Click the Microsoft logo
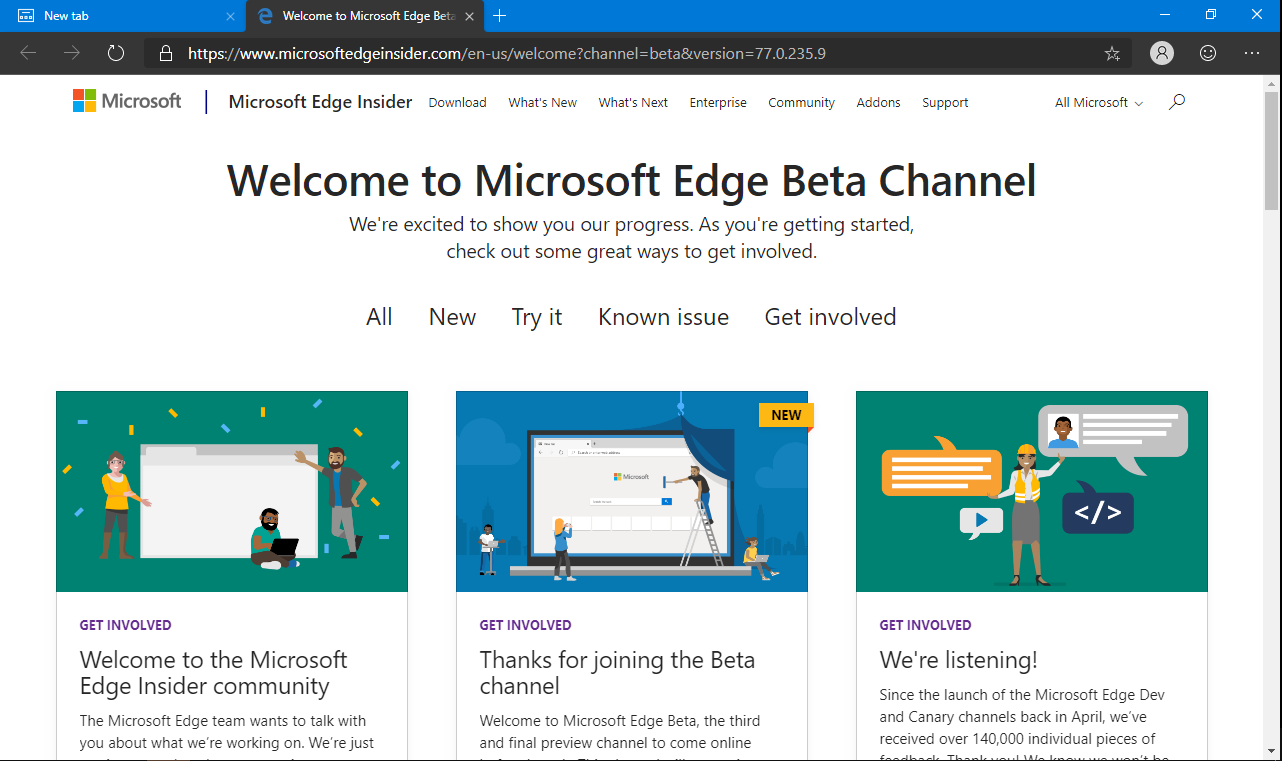The height and width of the screenshot is (761, 1282). (126, 100)
